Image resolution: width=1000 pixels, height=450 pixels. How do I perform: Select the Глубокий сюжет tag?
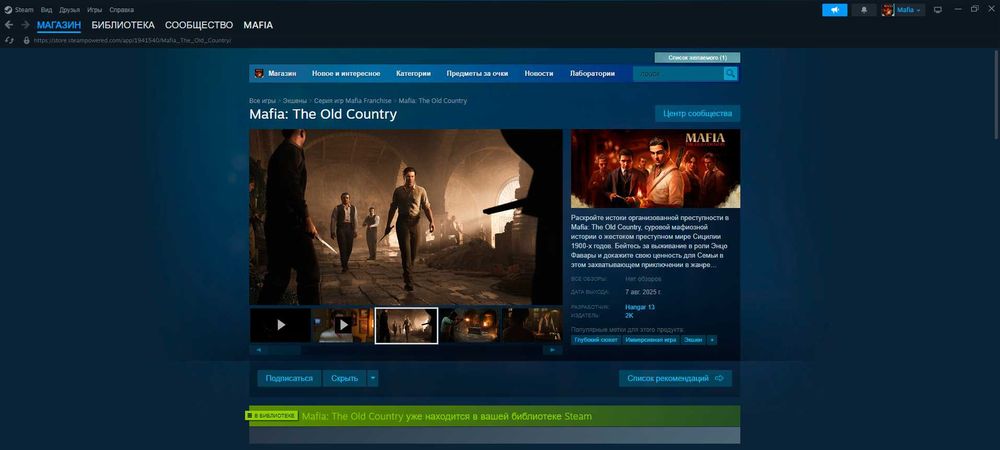pos(596,340)
